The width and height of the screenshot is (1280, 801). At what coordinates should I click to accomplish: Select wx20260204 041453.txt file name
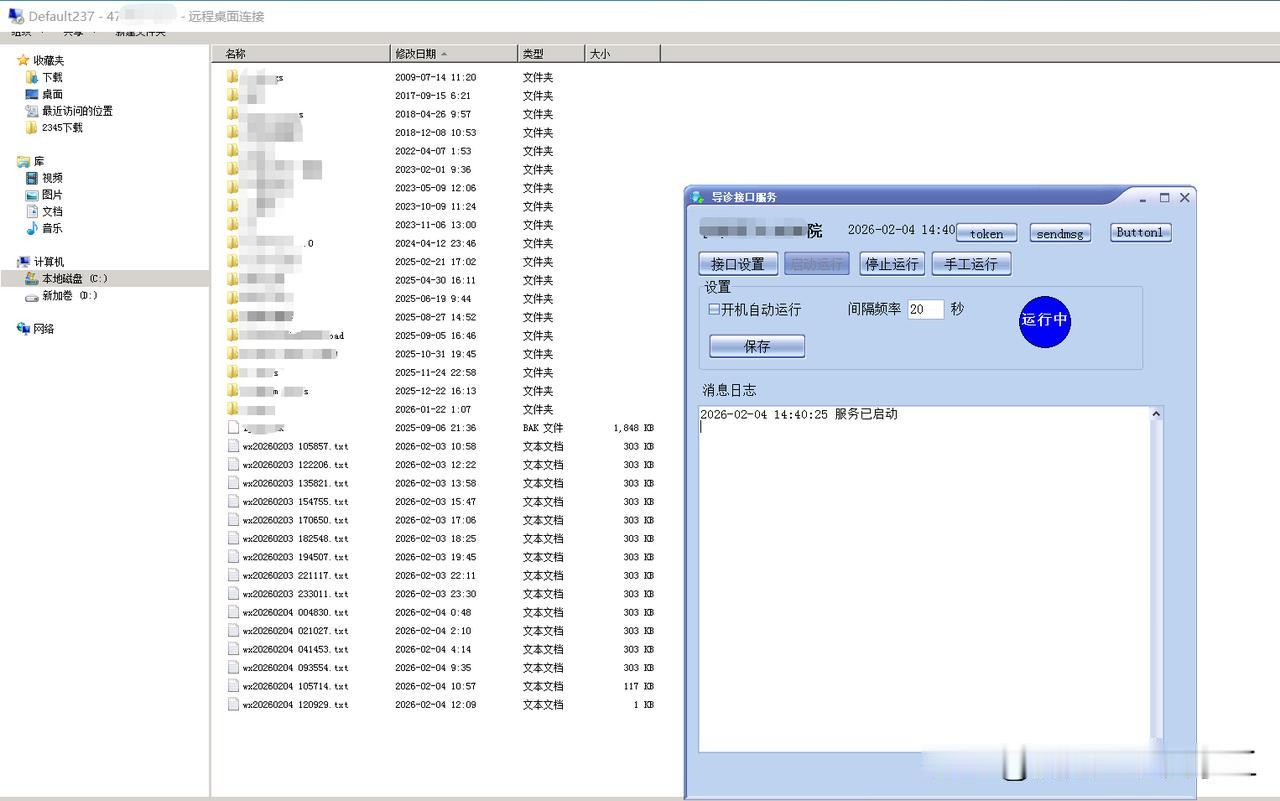pos(295,650)
